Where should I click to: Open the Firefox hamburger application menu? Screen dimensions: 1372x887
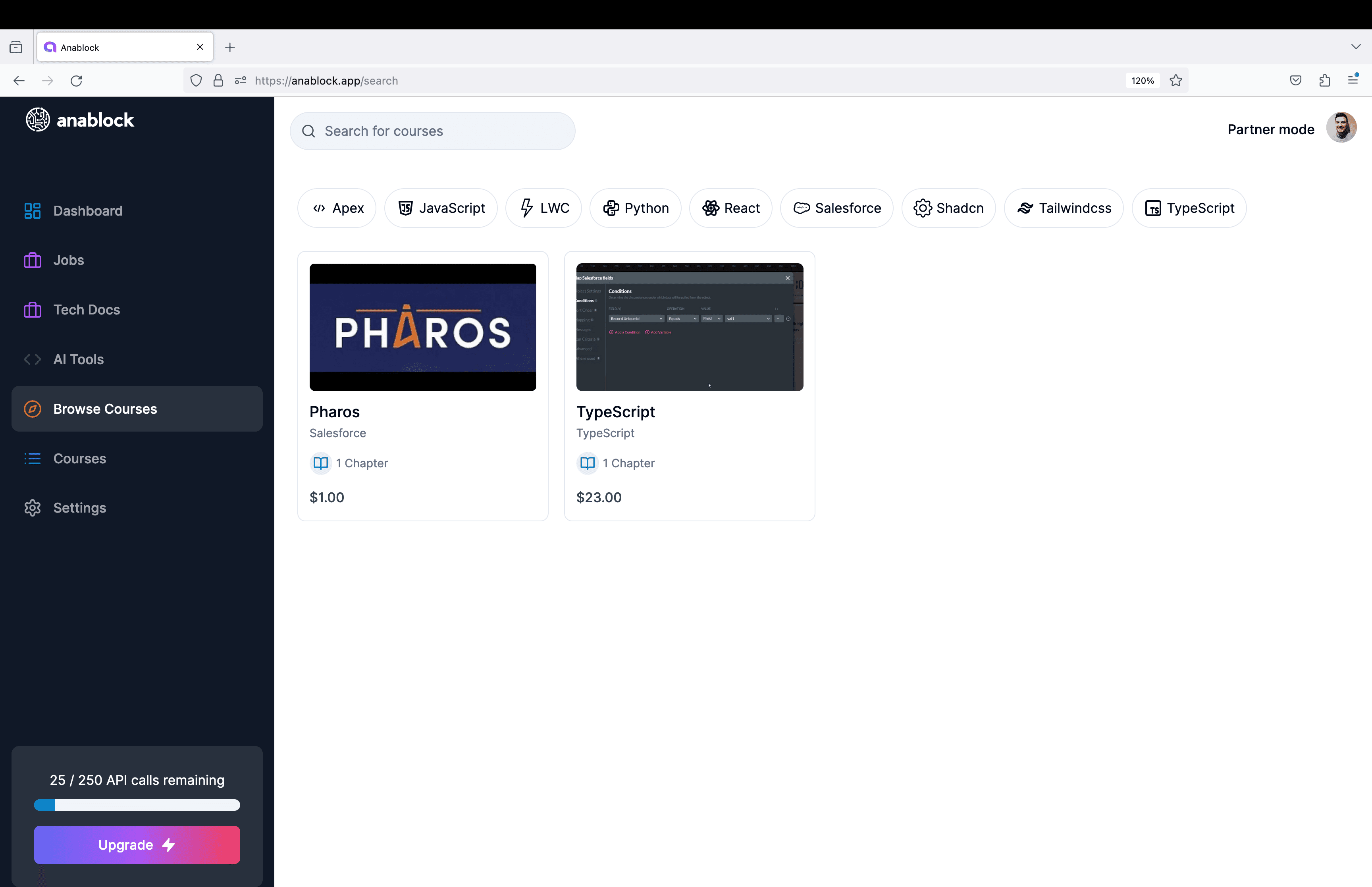point(1353,81)
